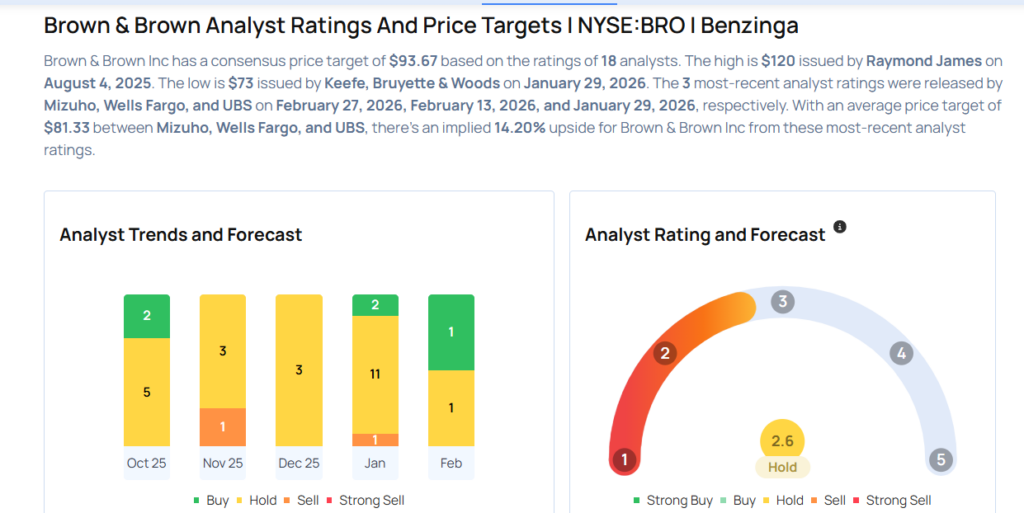1024x513 pixels.
Task: Click the green Buy segment in Feb bar
Action: pyautogui.click(x=451, y=332)
